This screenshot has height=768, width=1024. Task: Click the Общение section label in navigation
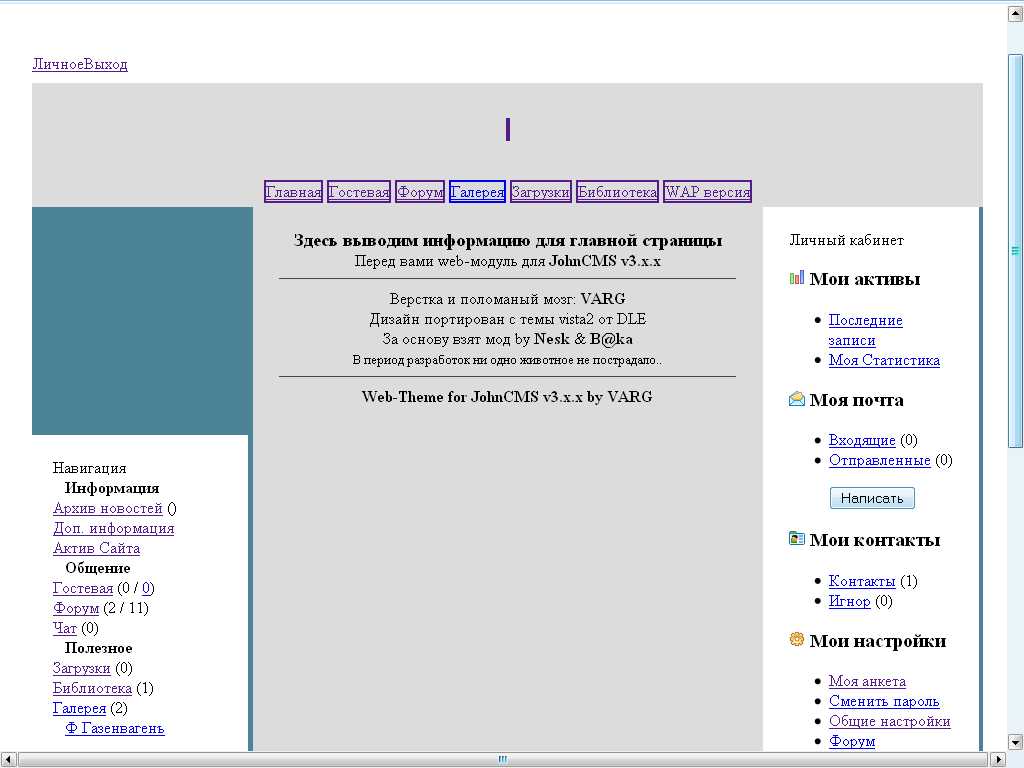[98, 568]
